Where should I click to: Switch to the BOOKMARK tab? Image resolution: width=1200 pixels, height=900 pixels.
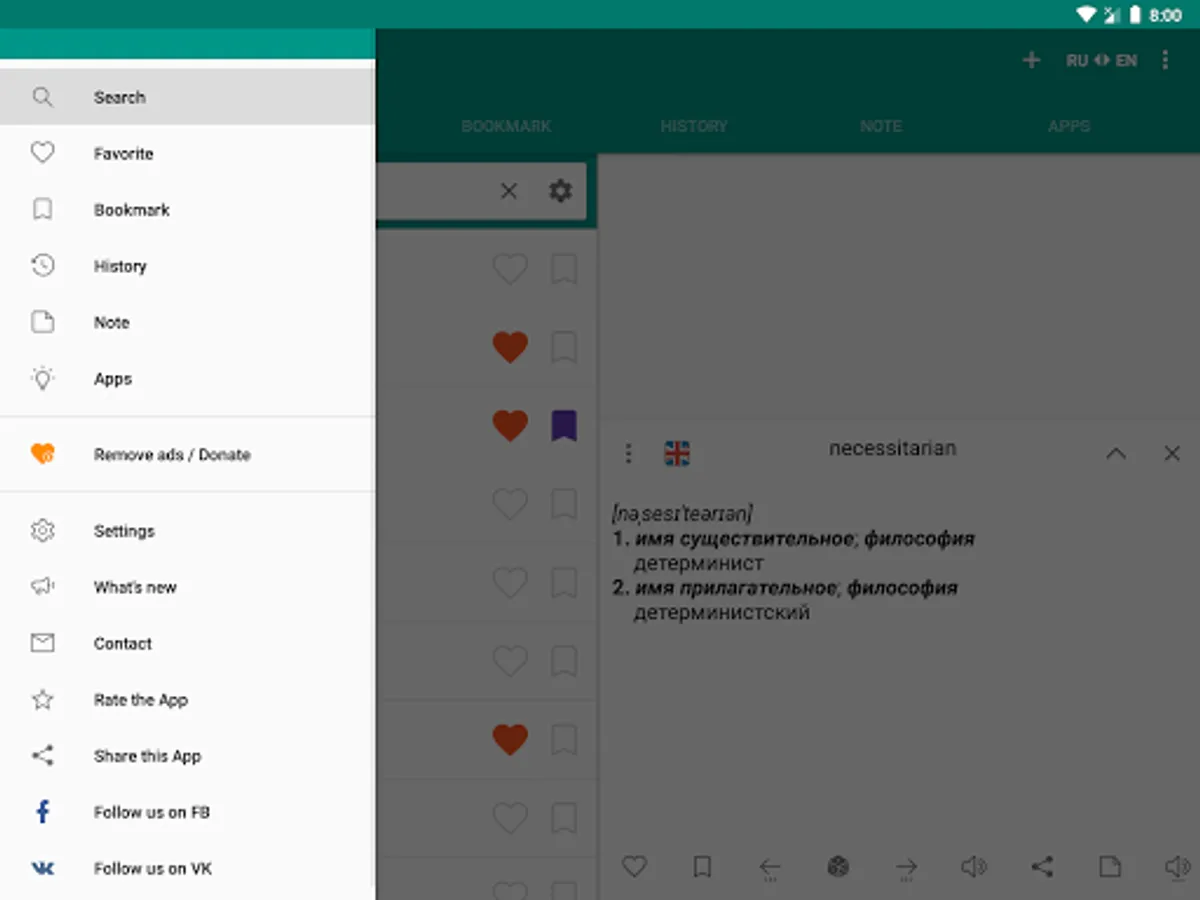506,126
